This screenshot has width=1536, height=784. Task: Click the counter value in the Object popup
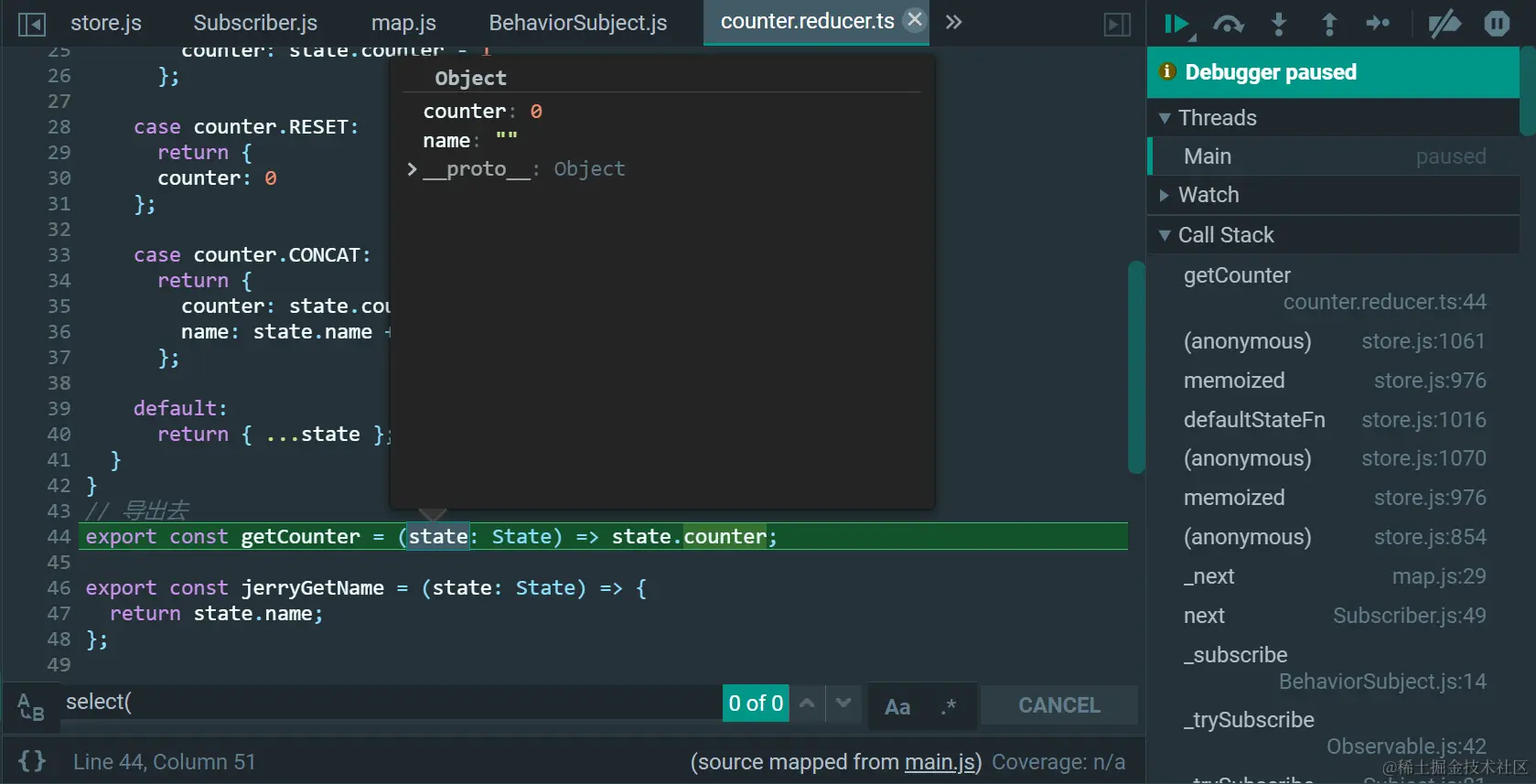pyautogui.click(x=536, y=112)
